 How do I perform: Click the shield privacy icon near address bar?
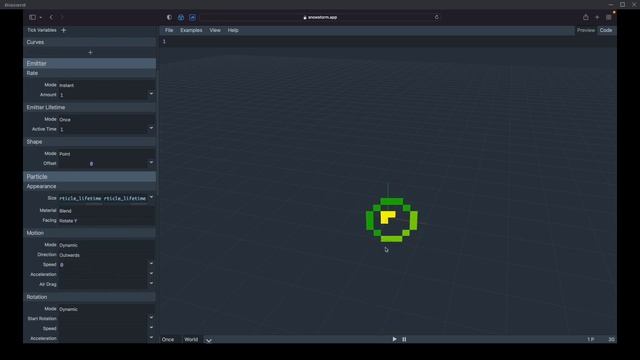pos(169,17)
